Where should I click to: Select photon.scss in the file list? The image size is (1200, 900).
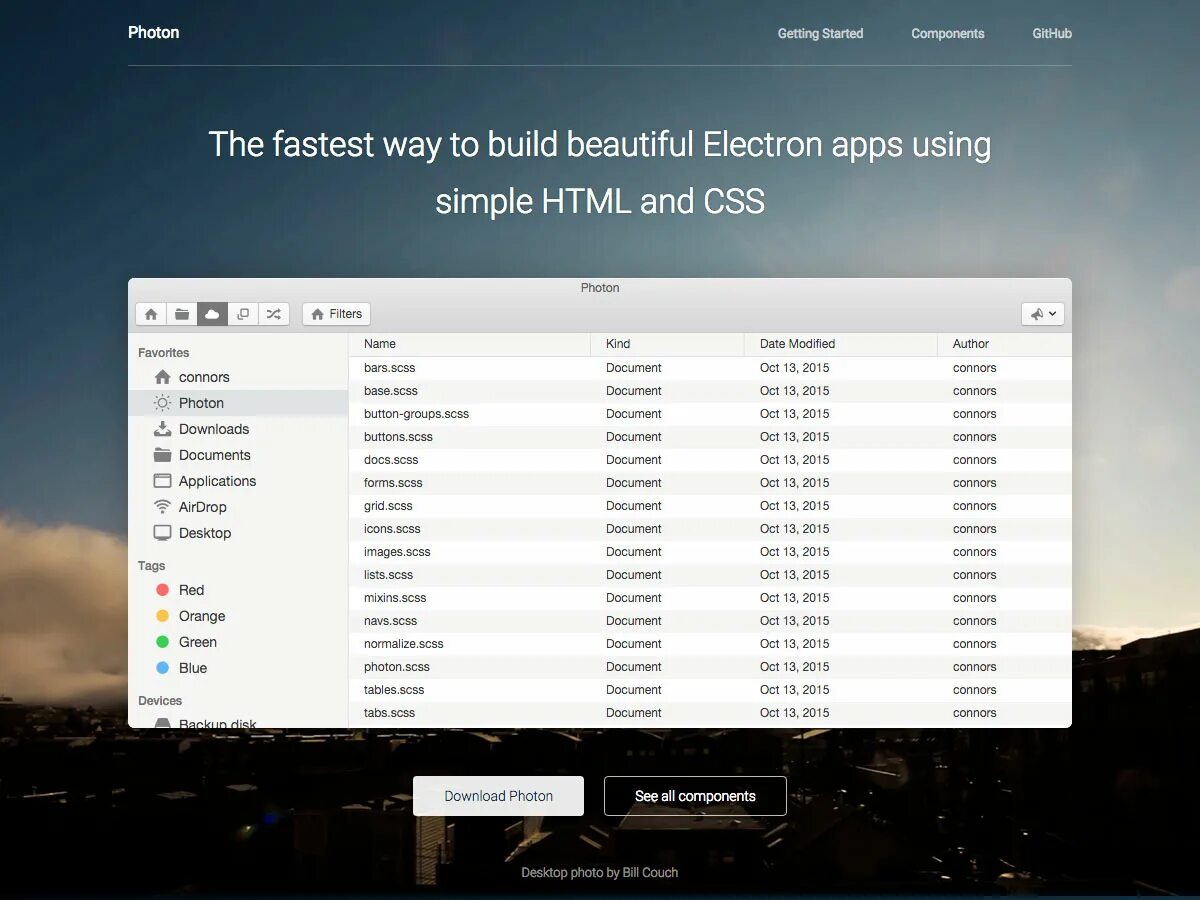pyautogui.click(x=710, y=667)
